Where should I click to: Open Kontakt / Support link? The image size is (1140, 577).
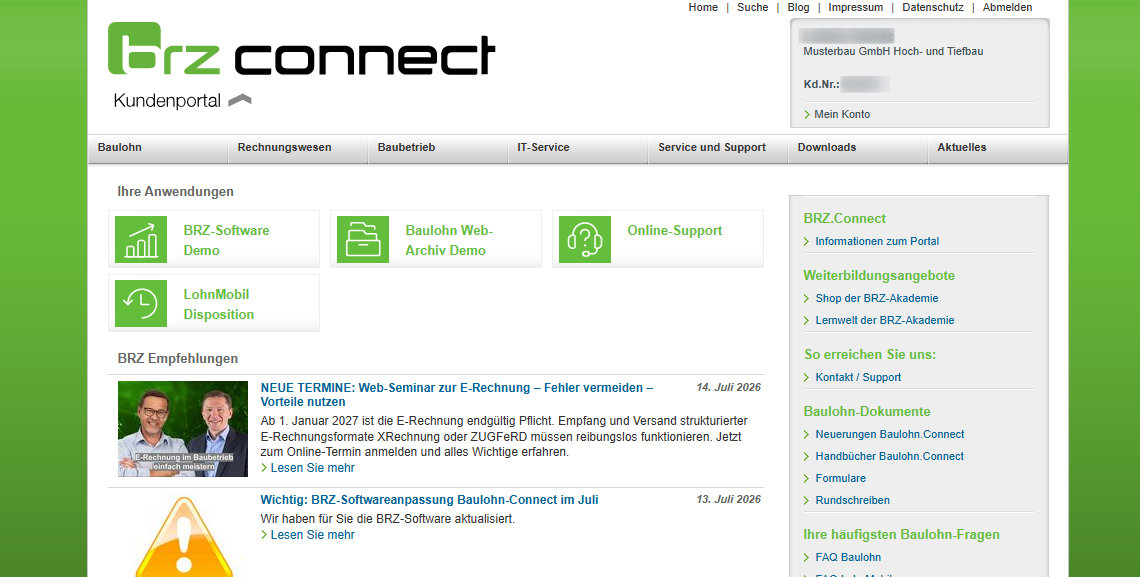pos(858,377)
